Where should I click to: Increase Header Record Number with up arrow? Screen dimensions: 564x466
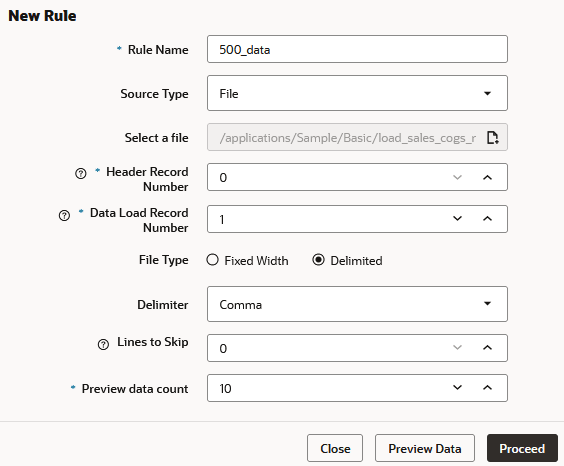[487, 177]
